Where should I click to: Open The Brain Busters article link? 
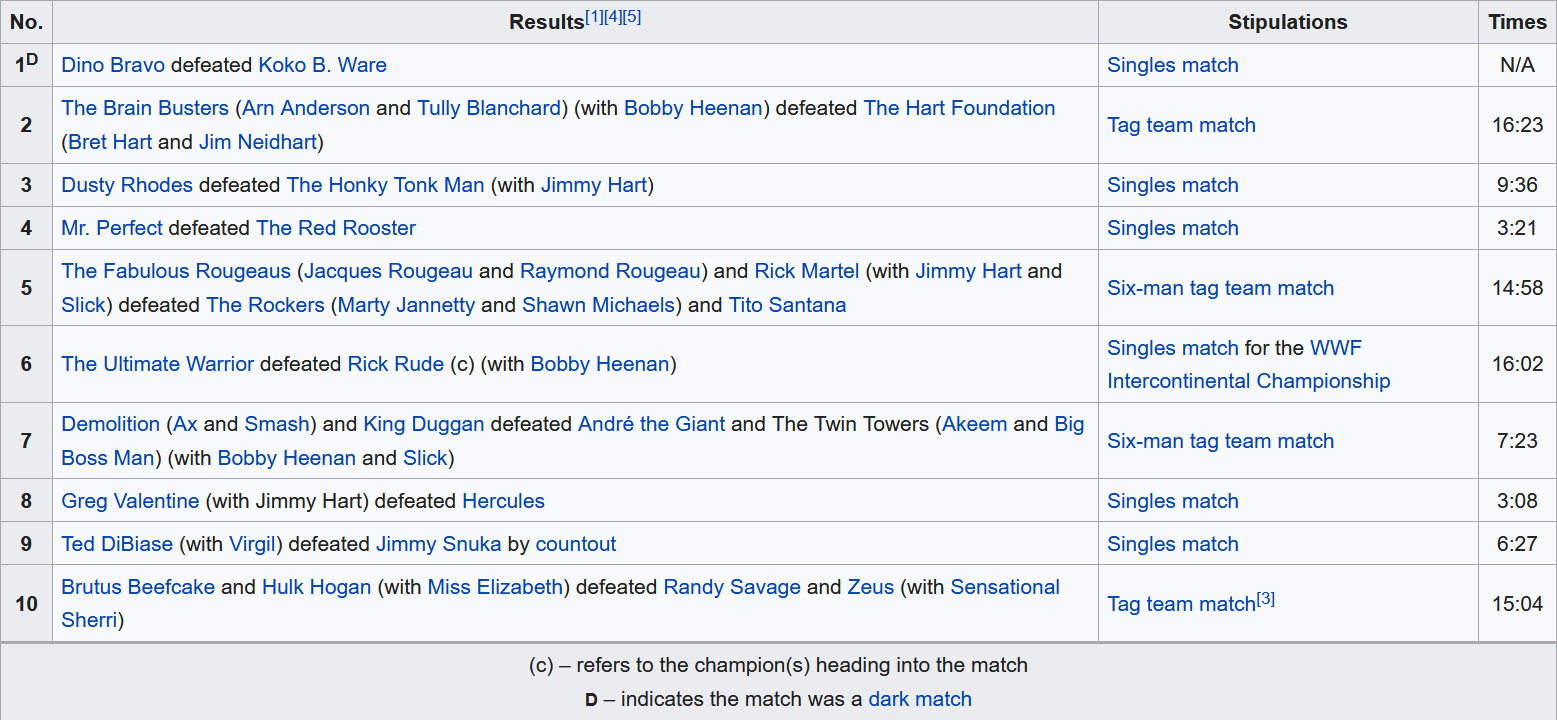point(145,108)
